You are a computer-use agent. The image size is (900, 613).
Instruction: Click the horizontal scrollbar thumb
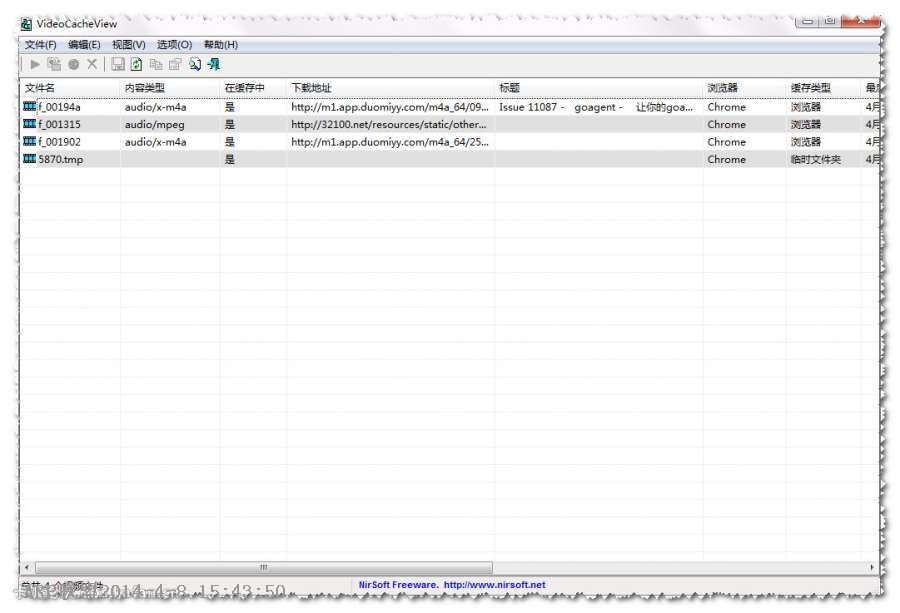point(263,567)
